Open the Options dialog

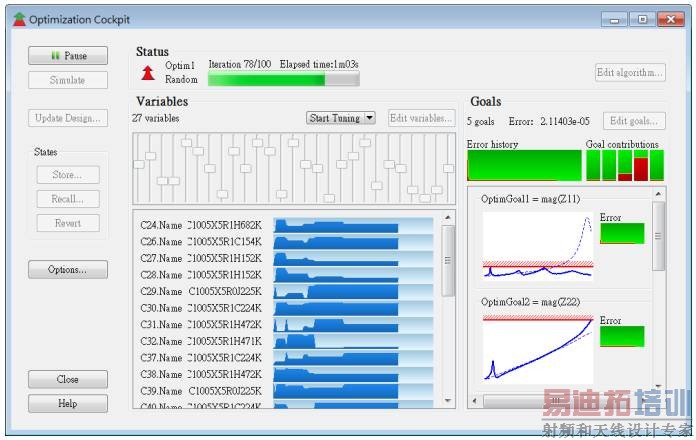68,270
